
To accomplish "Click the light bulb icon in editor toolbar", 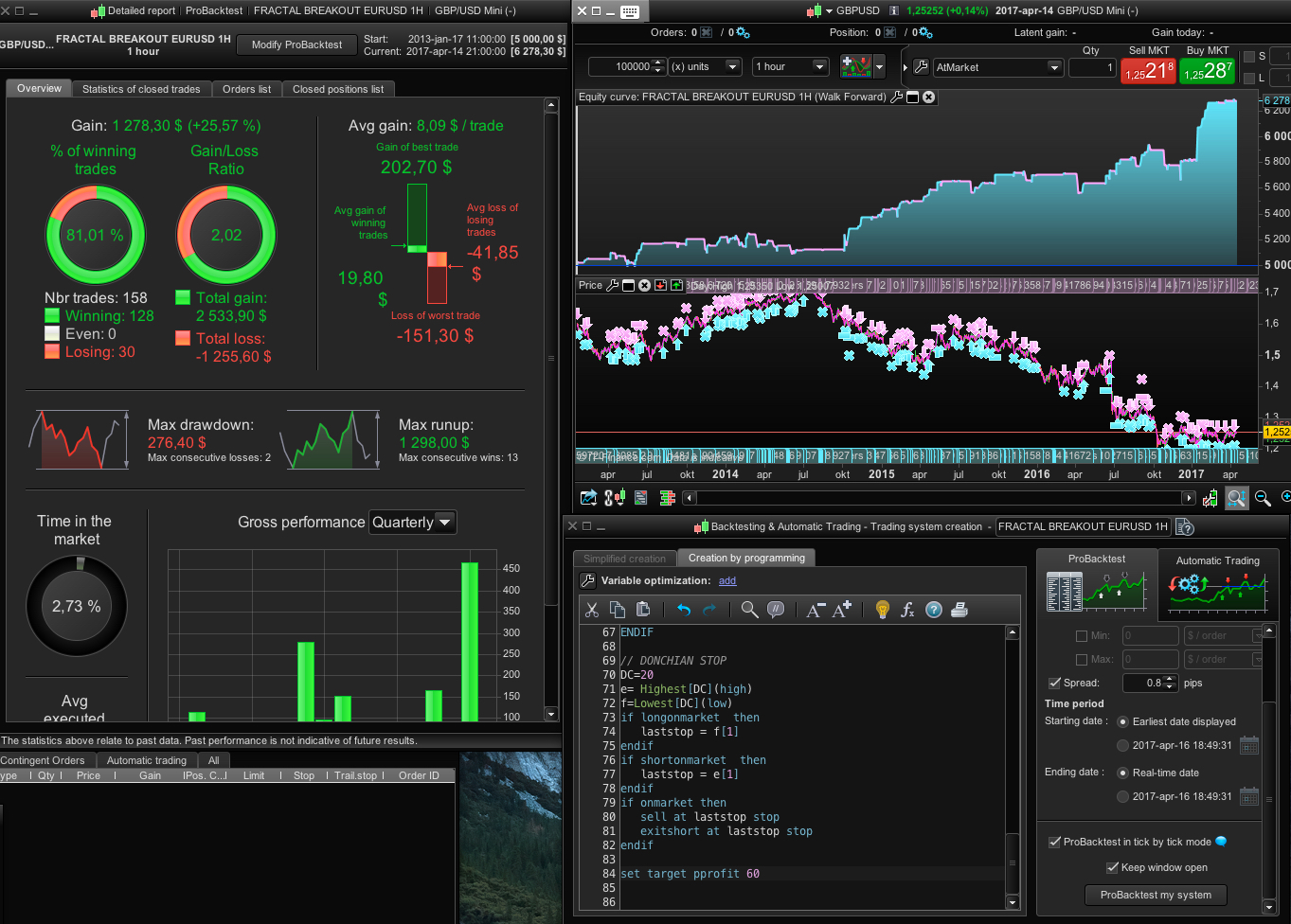I will pos(883,610).
